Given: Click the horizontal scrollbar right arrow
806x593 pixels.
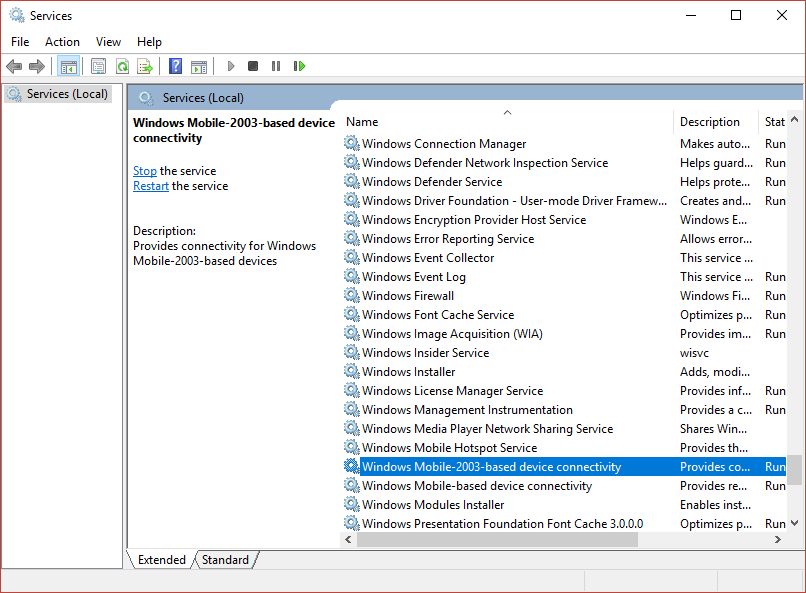Looking at the screenshot, I should (778, 540).
